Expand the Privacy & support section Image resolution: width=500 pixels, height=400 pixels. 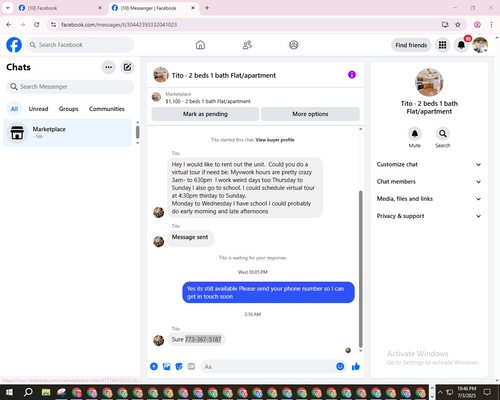[x=429, y=216]
